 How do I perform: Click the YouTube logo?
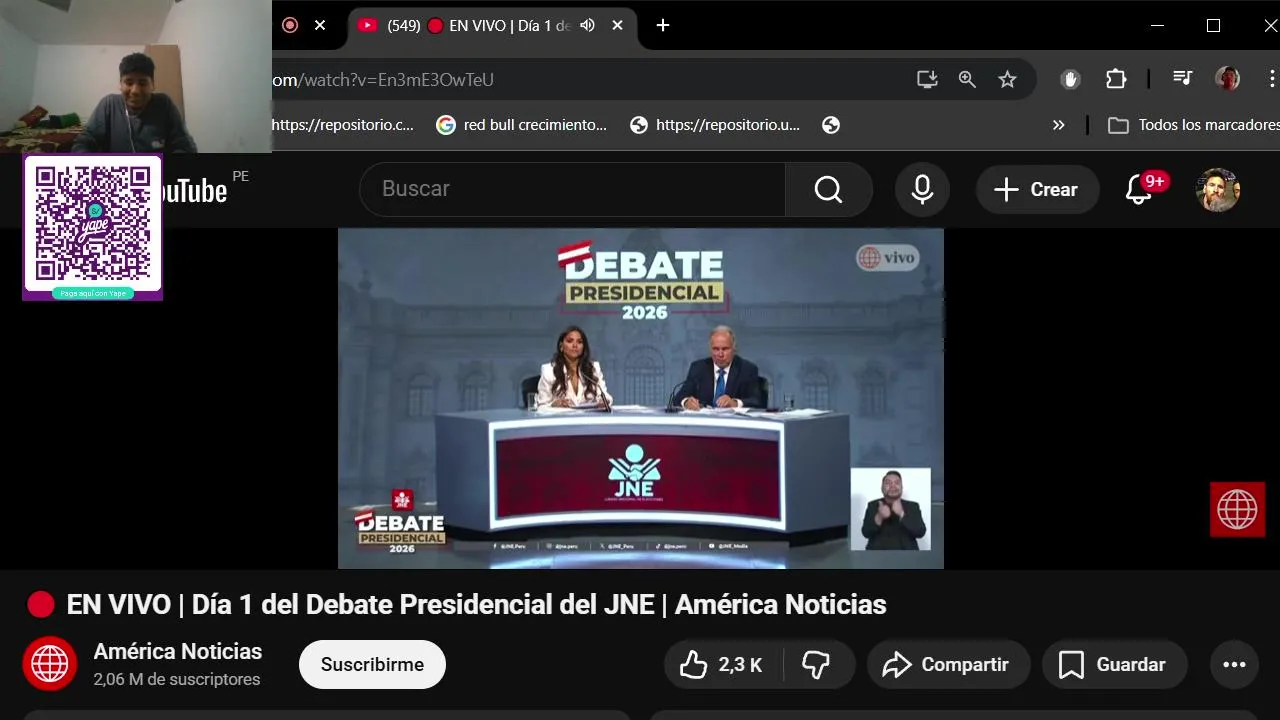(195, 190)
